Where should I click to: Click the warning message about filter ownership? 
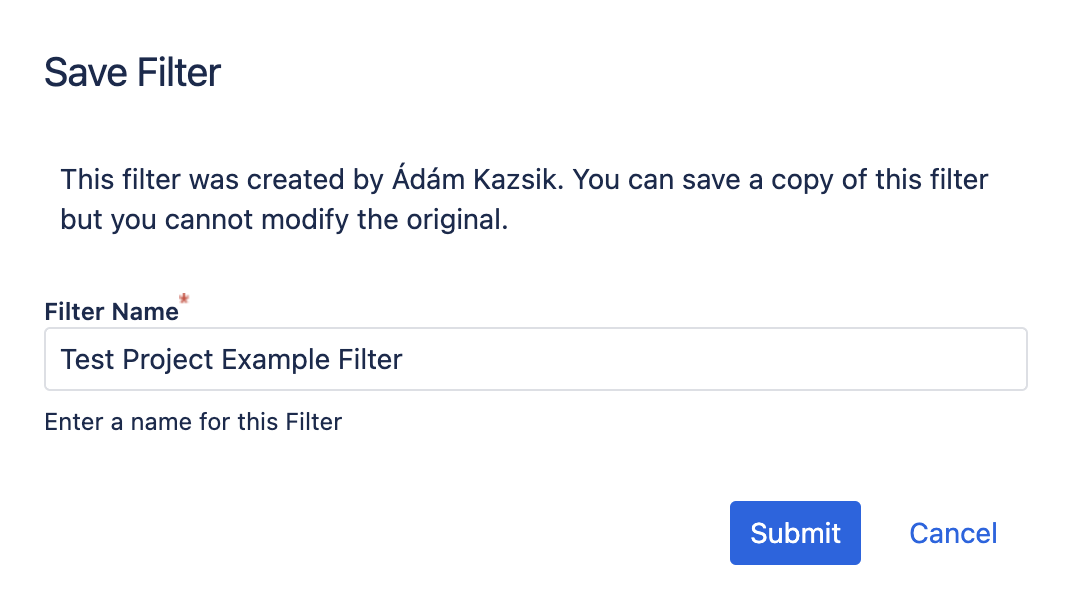pyautogui.click(x=524, y=199)
